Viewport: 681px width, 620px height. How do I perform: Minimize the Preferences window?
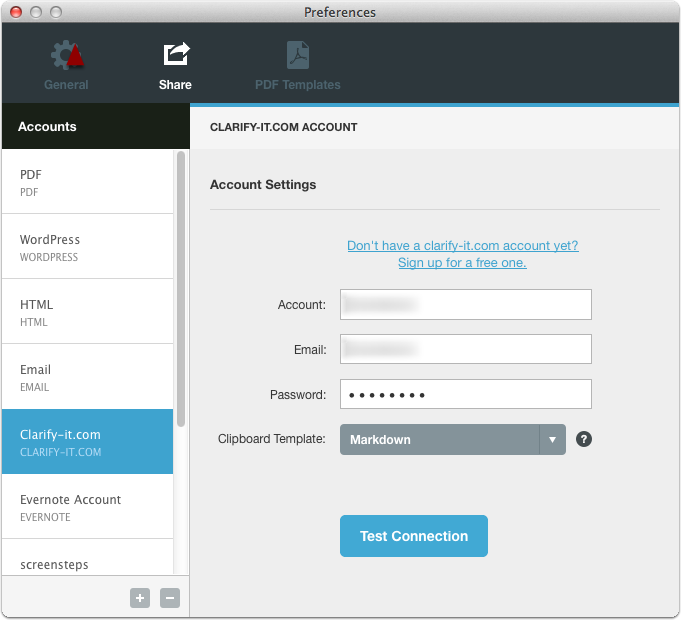point(36,12)
